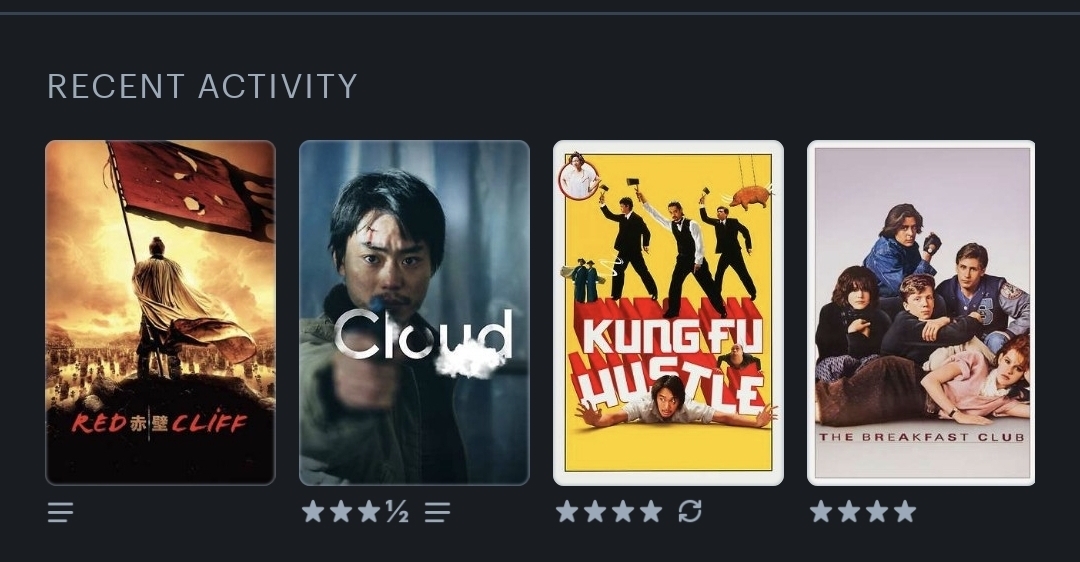1080x562 pixels.
Task: Click the first star under Kung Fu Hustle
Action: click(x=567, y=512)
